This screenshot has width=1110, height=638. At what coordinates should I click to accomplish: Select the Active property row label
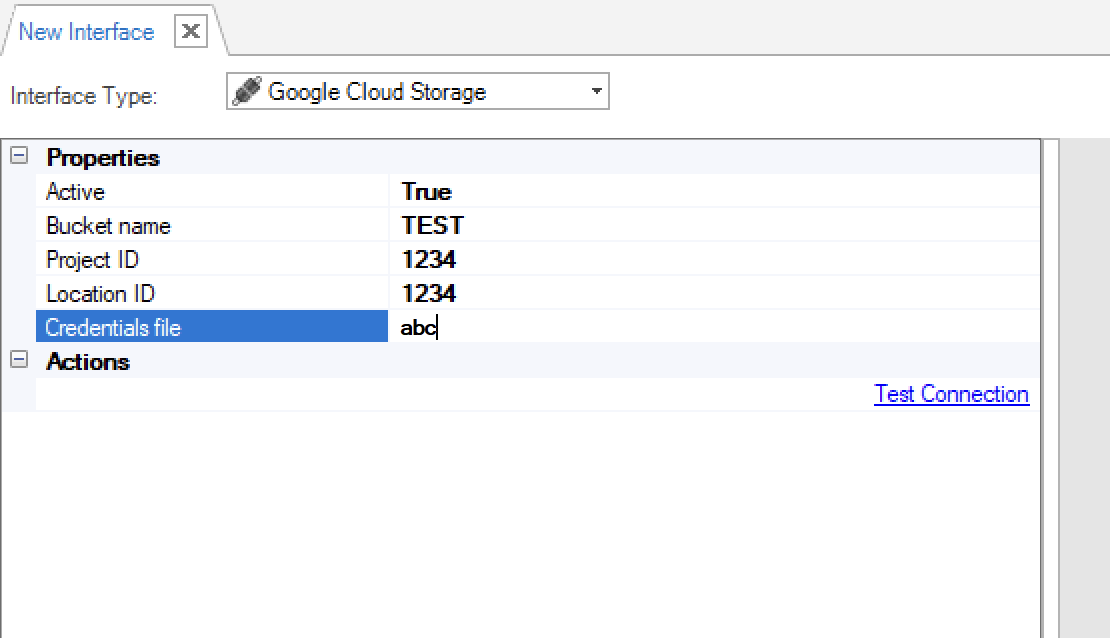point(75,192)
